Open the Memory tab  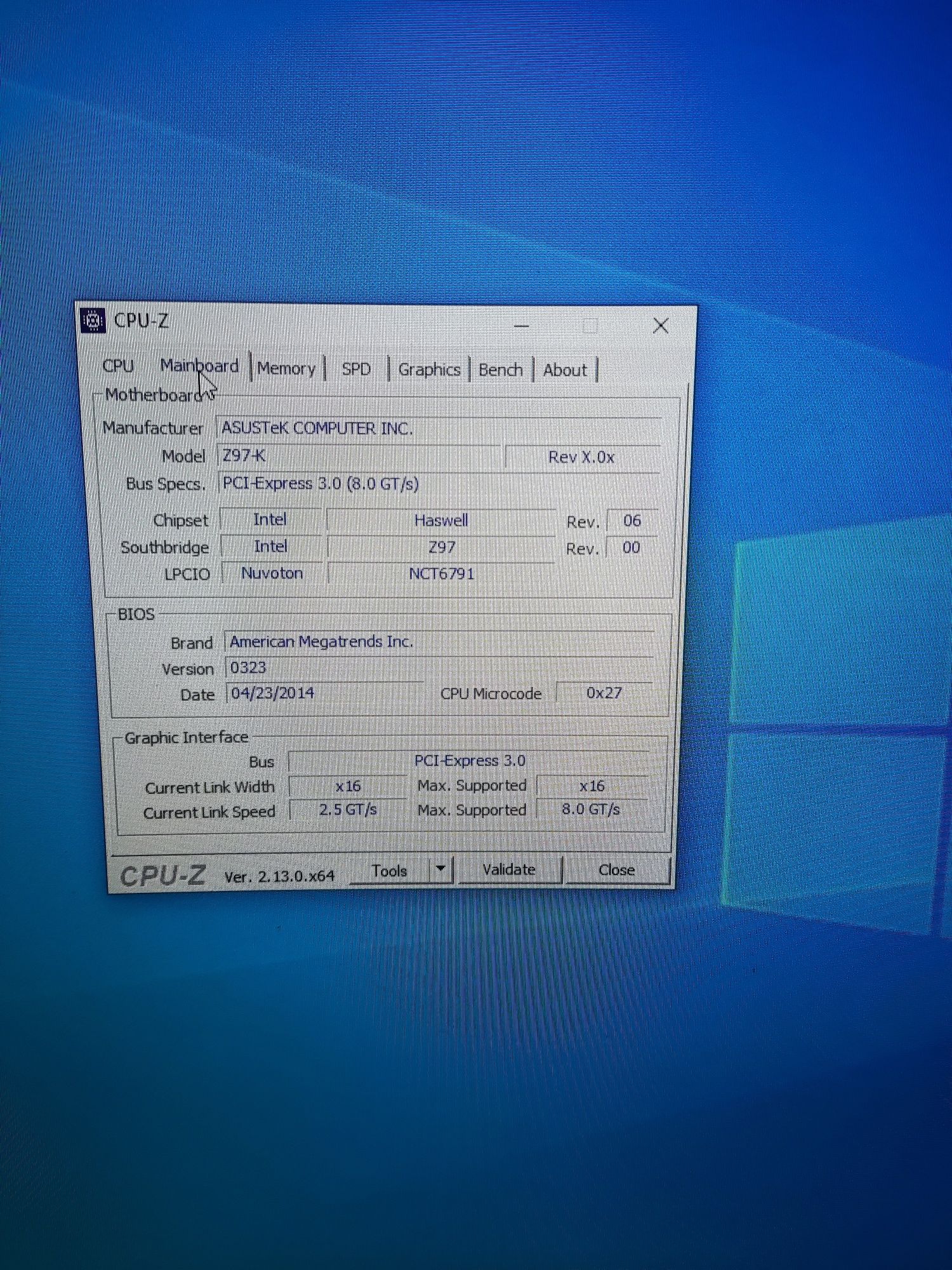(286, 368)
